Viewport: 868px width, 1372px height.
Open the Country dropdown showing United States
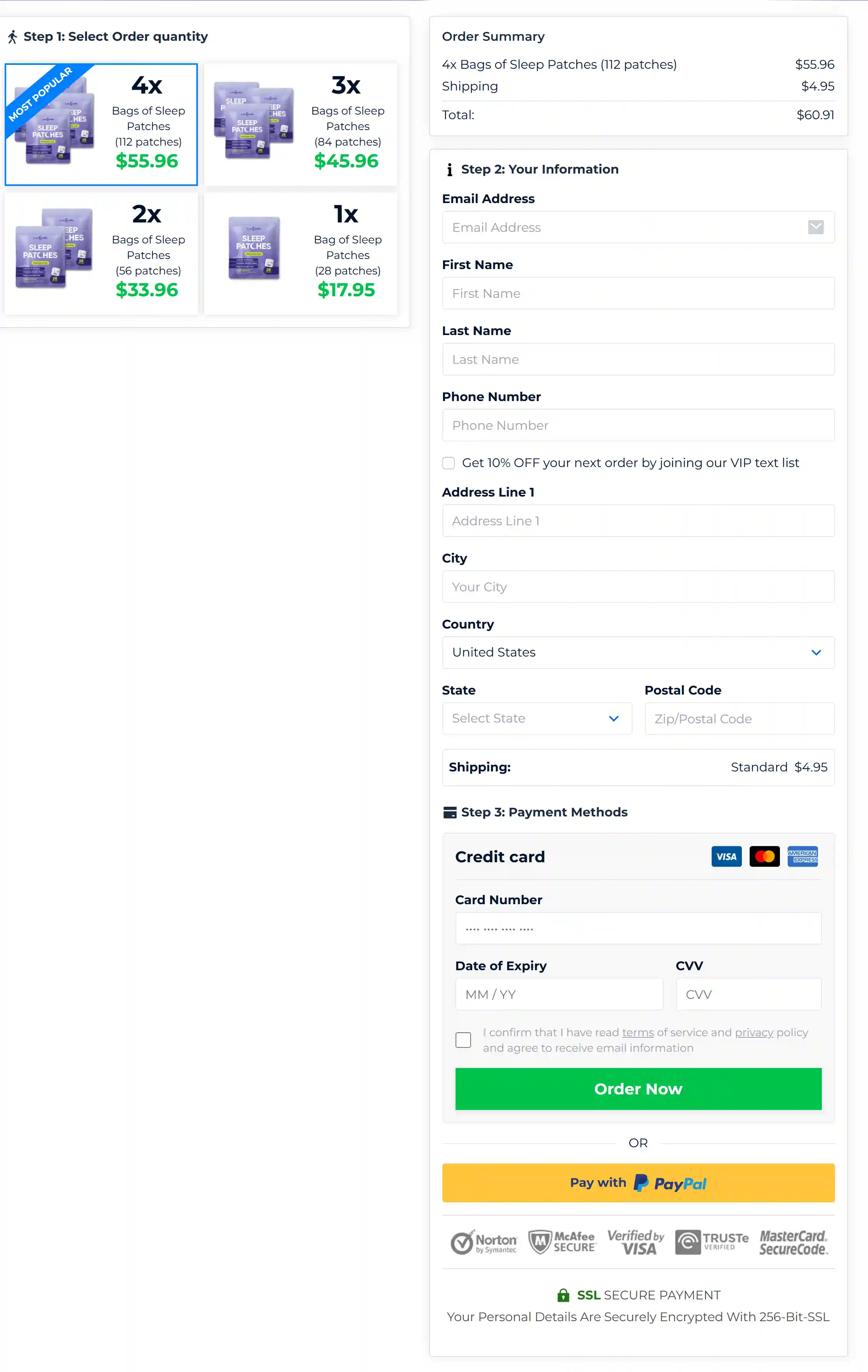click(x=638, y=652)
